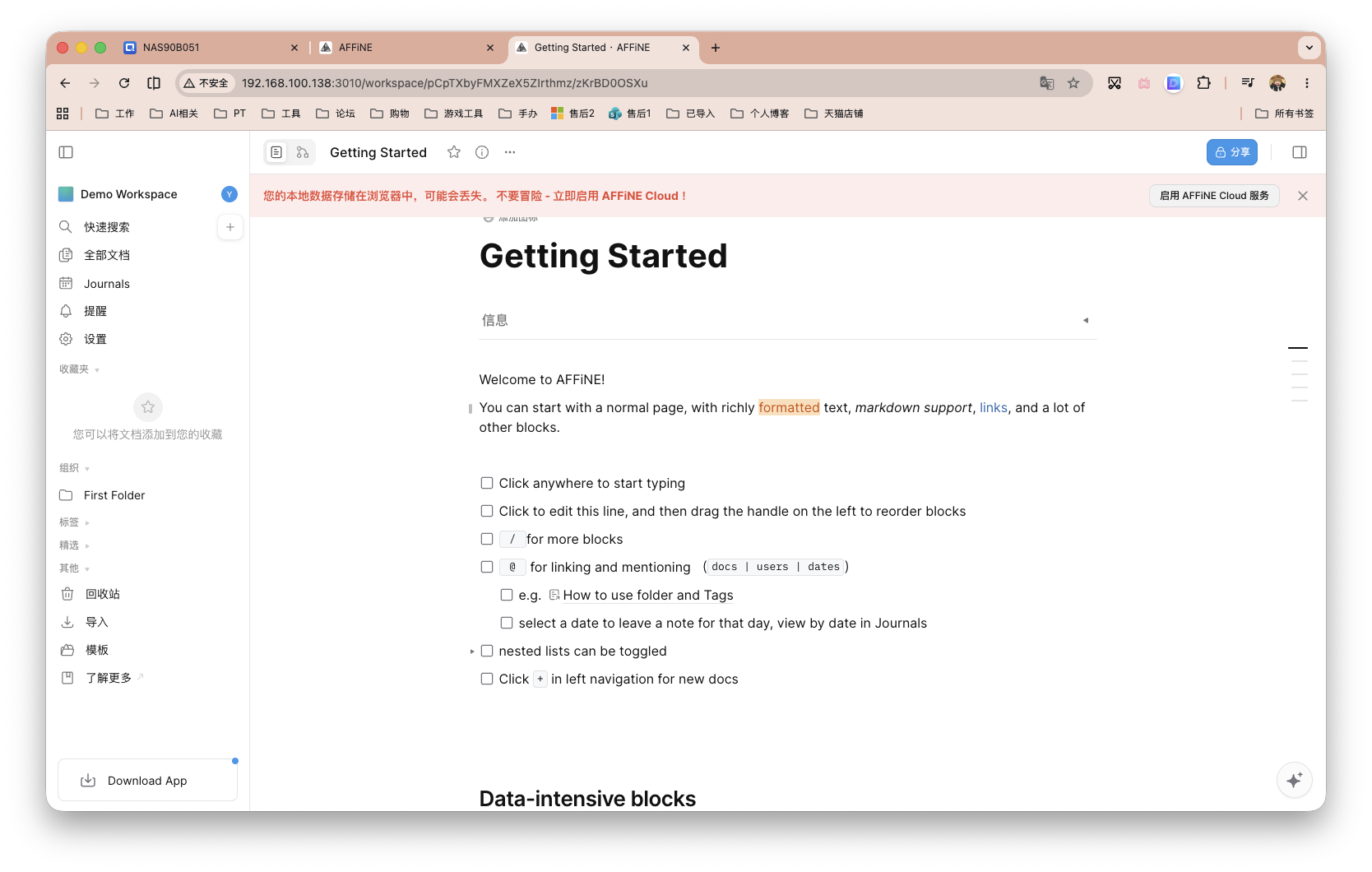Viewport: 1372px width, 872px height.
Task: Click the Getting Started page title heading
Action: coord(604,256)
